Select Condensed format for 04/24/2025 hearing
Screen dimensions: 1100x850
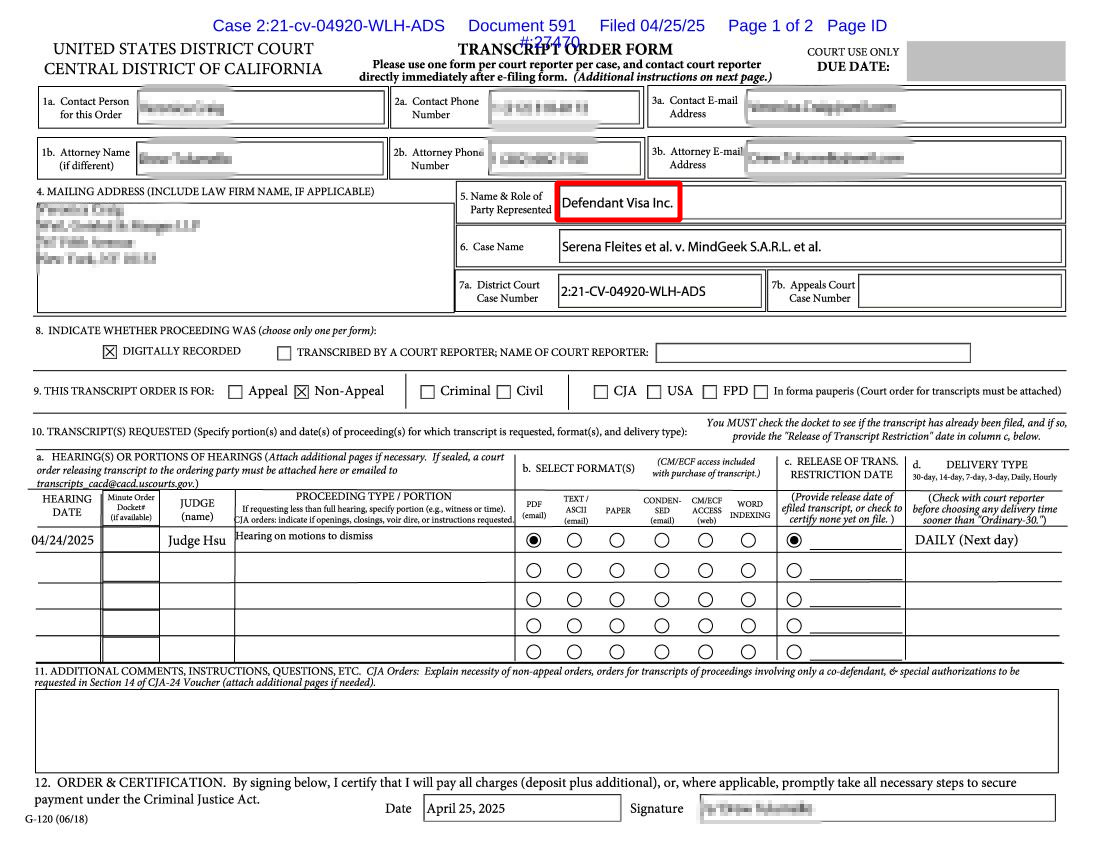coord(662,541)
